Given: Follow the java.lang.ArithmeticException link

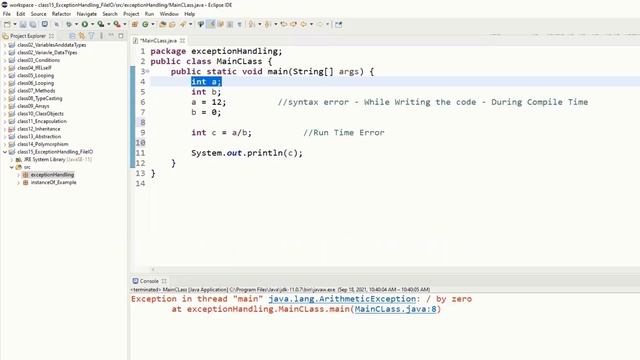Looking at the screenshot, I should point(342,299).
